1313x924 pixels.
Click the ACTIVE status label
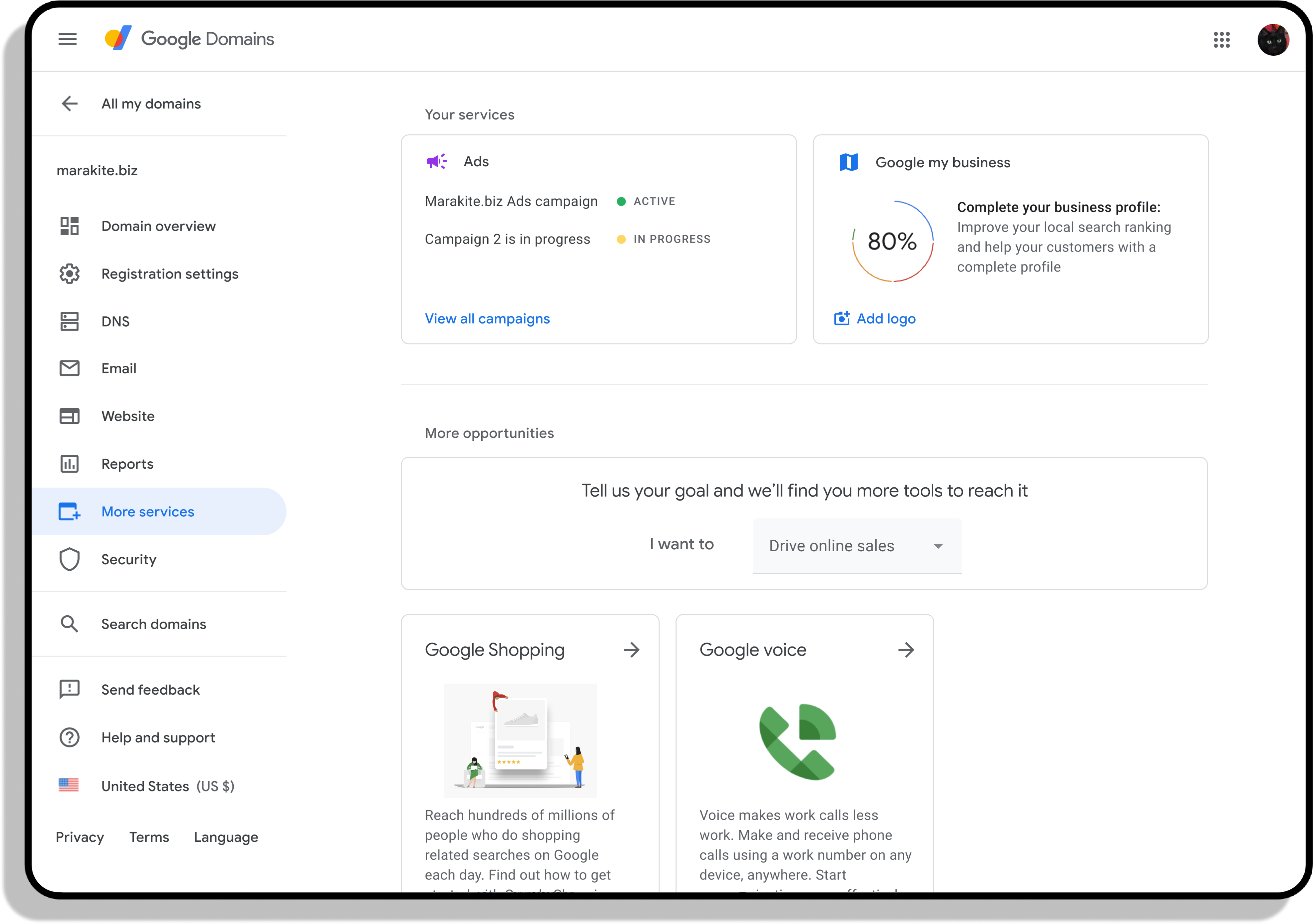pos(654,201)
